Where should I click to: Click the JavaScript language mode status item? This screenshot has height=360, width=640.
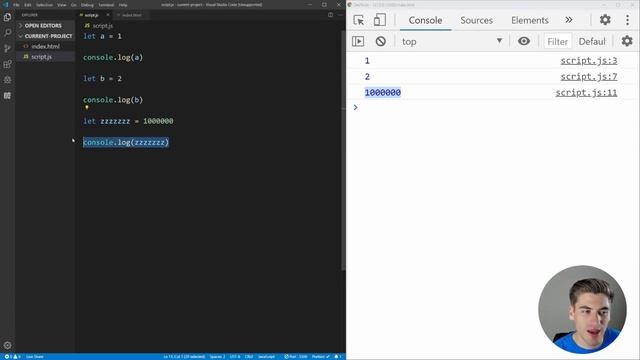click(x=266, y=357)
